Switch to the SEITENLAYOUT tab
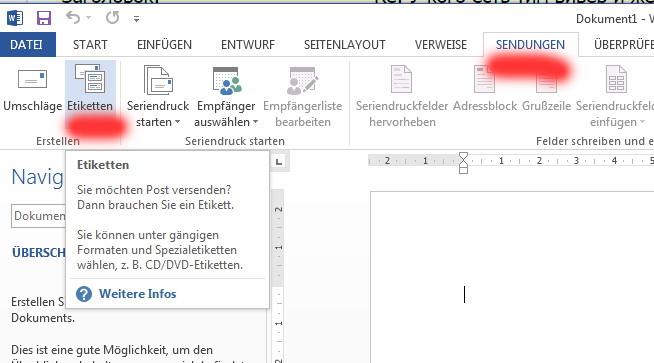 pyautogui.click(x=345, y=45)
